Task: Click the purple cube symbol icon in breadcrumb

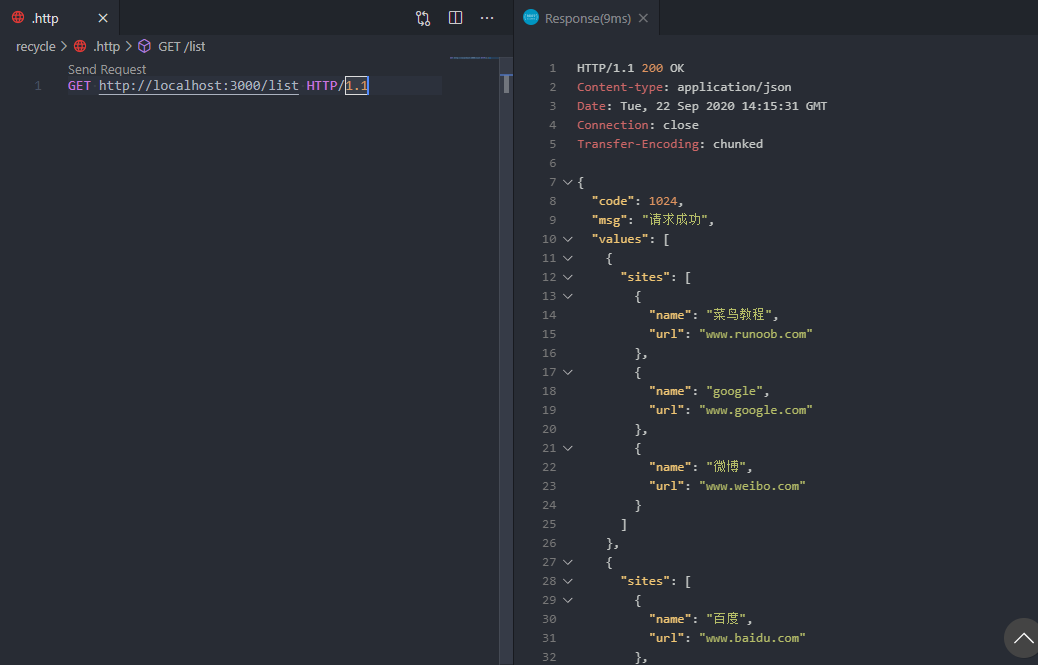Action: coord(144,46)
